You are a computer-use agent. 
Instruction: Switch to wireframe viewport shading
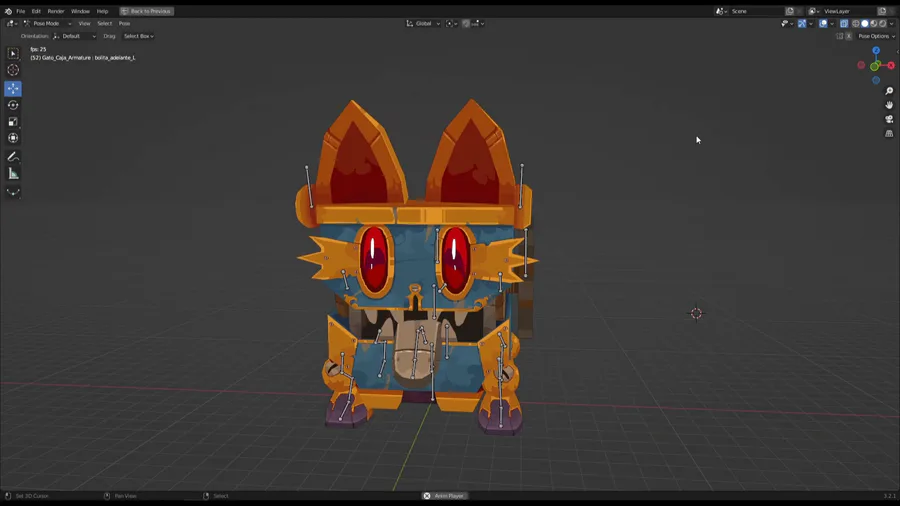[x=856, y=24]
